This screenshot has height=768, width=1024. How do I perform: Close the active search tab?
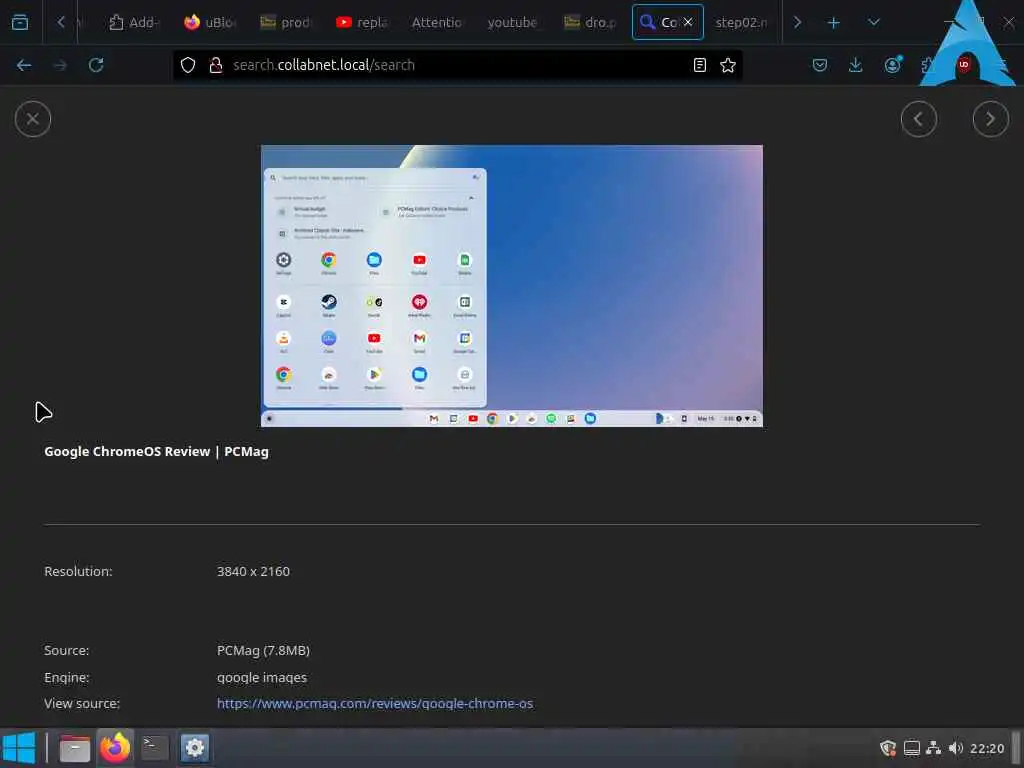point(688,22)
